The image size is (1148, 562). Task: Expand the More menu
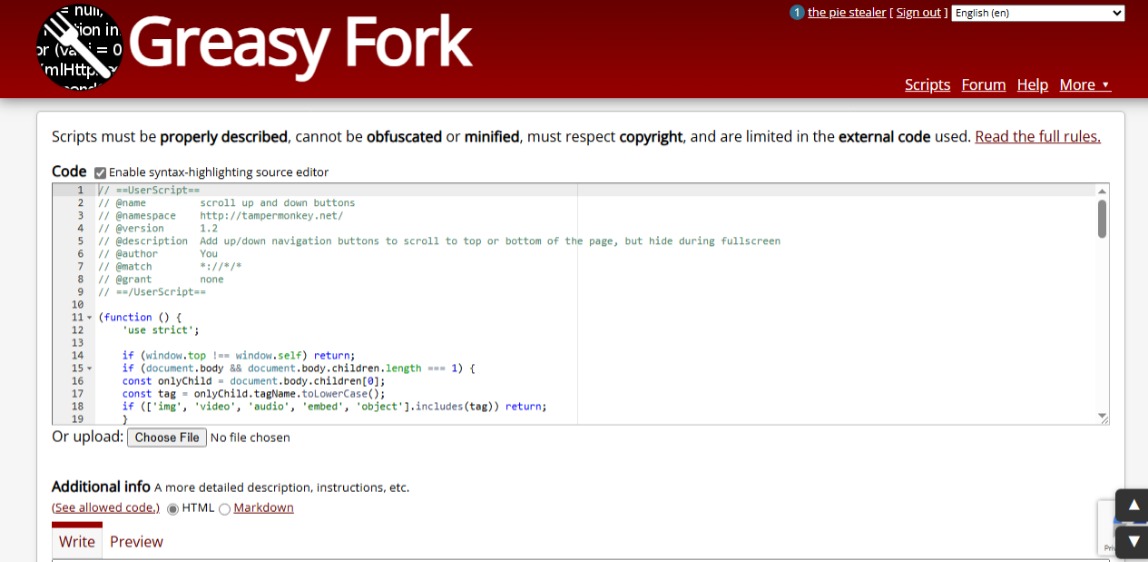[x=1084, y=85]
